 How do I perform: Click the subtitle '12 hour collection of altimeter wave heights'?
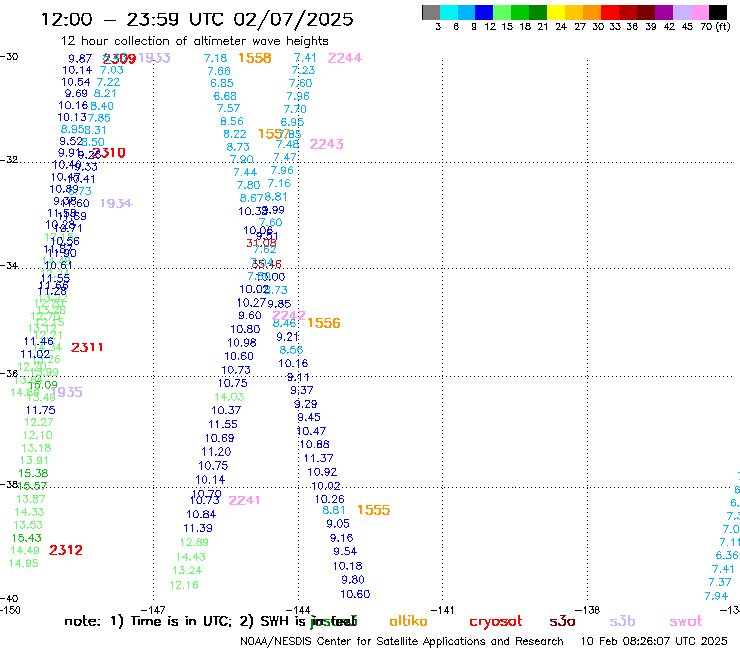click(194, 41)
